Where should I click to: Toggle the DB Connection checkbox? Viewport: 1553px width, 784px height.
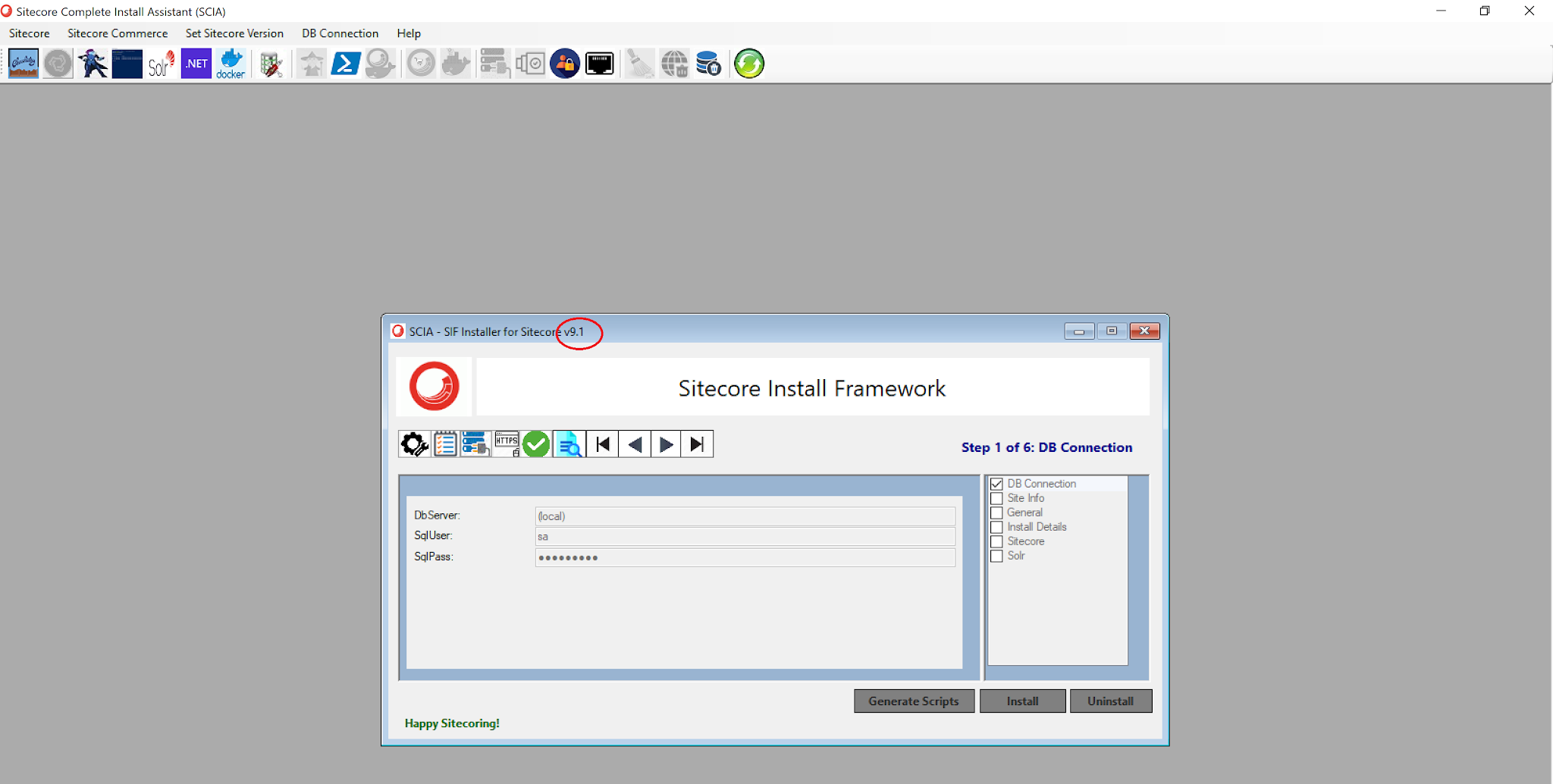[997, 484]
